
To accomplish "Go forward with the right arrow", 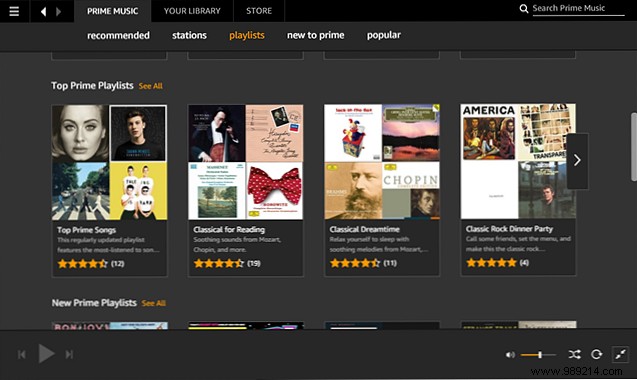I will (58, 11).
